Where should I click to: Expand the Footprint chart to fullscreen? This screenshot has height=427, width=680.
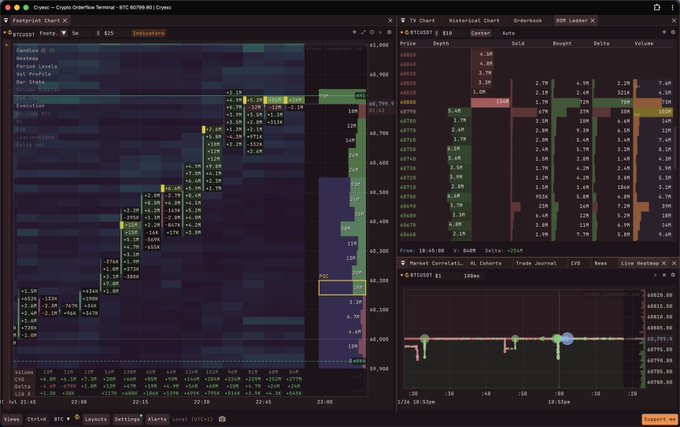[363, 32]
